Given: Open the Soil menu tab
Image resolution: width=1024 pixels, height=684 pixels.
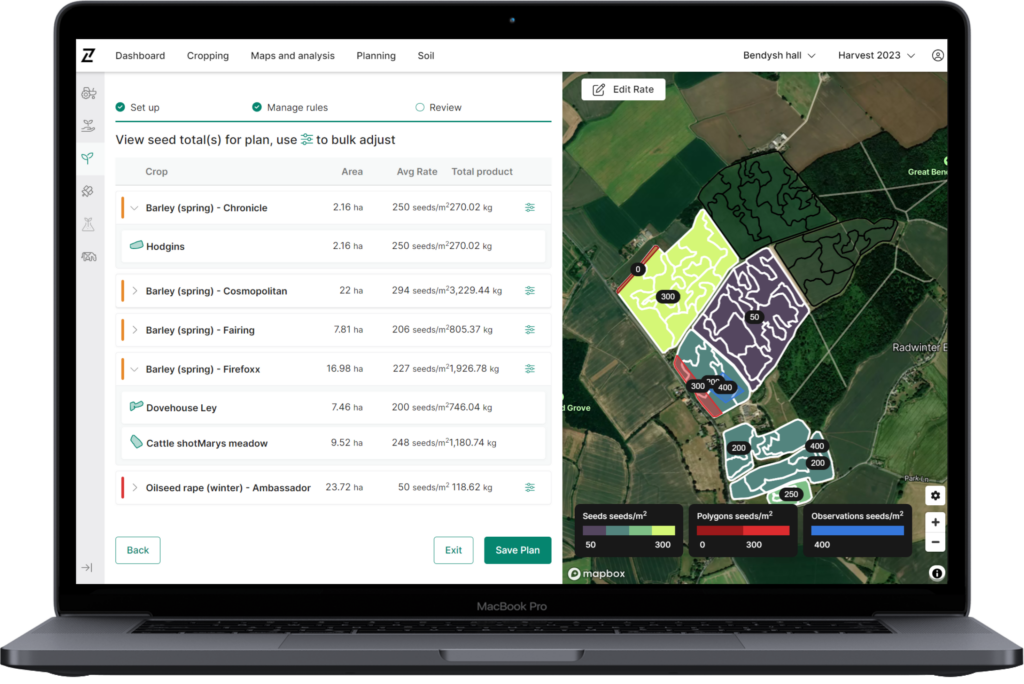Looking at the screenshot, I should click(425, 56).
